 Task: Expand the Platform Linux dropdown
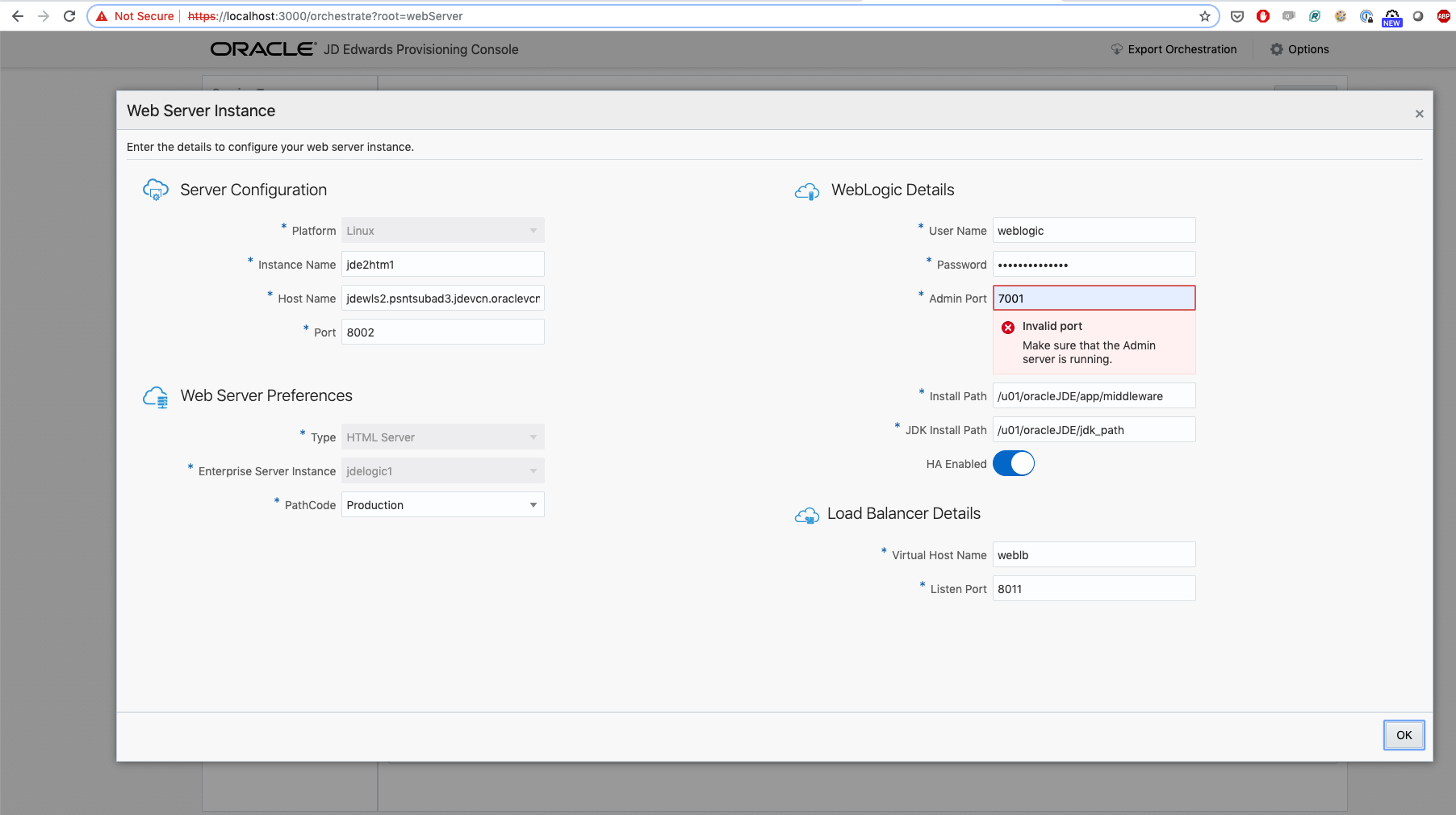pos(443,231)
